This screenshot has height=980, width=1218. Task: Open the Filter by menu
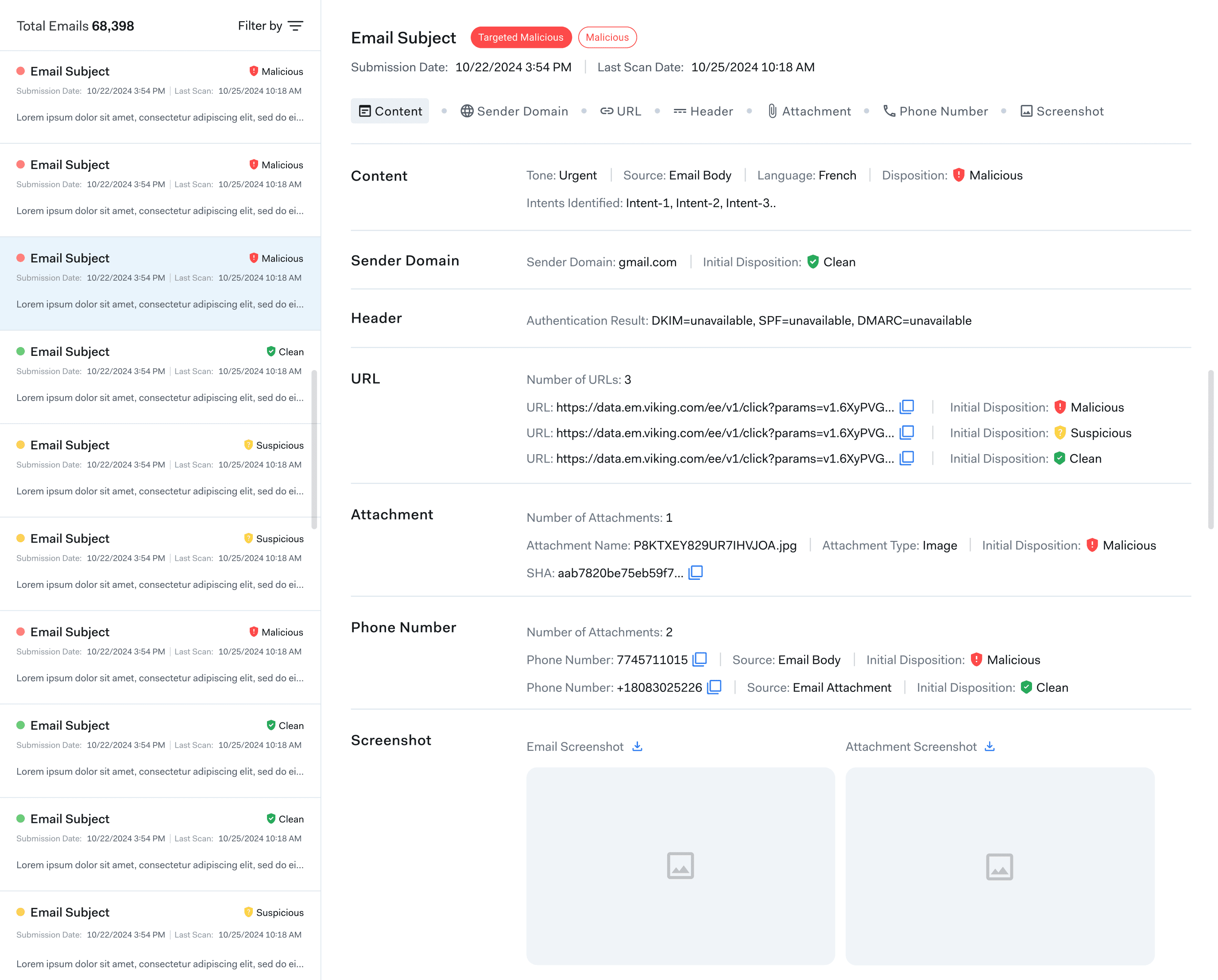coord(271,26)
